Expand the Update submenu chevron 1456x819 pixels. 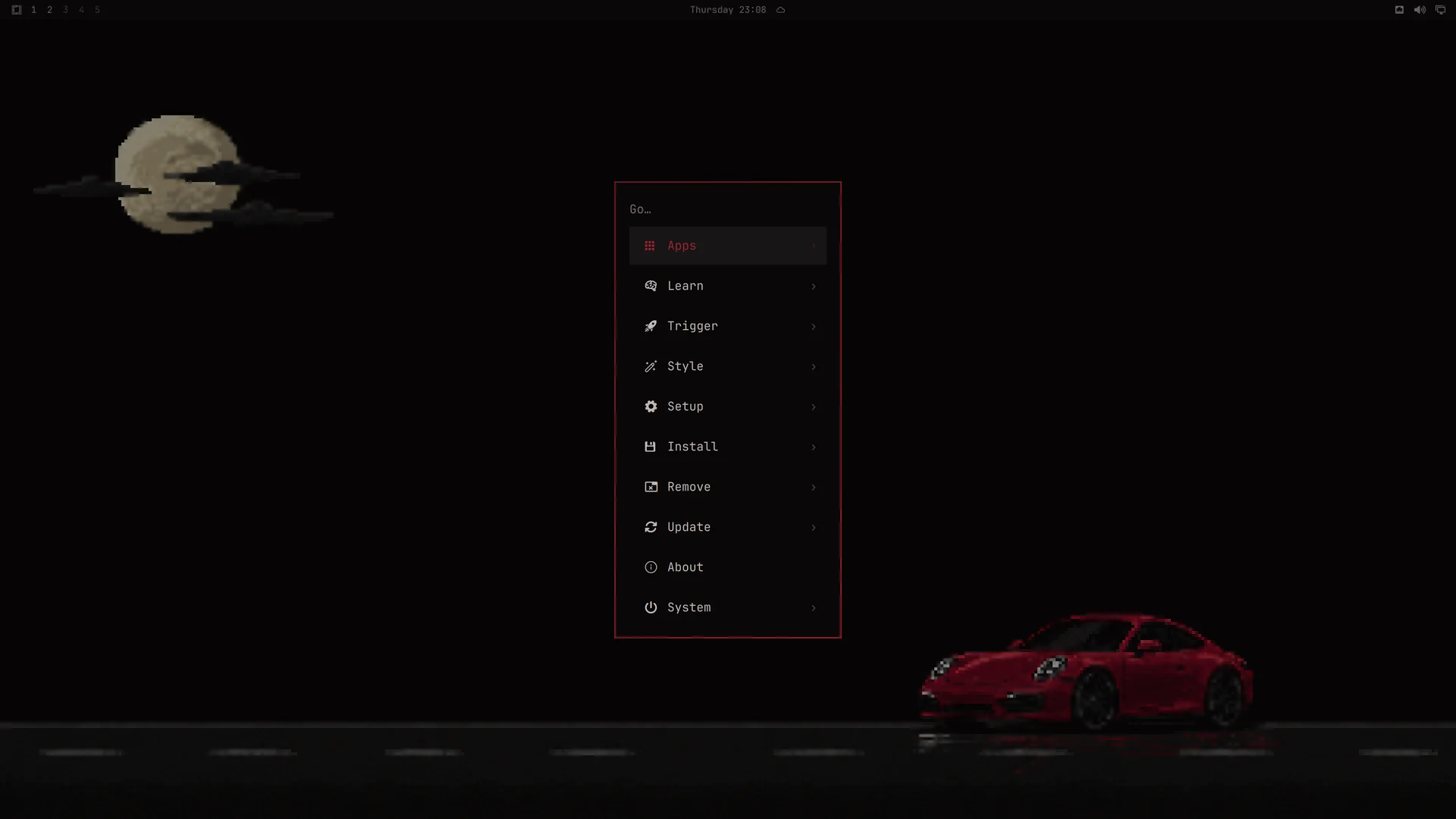pos(814,528)
